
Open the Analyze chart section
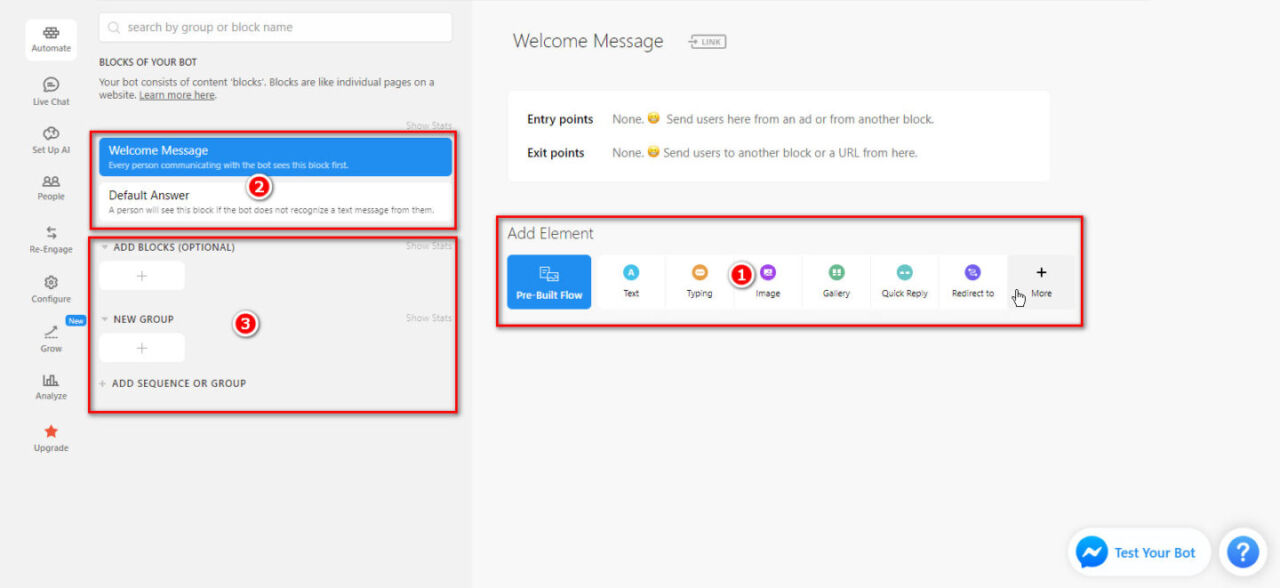point(51,387)
